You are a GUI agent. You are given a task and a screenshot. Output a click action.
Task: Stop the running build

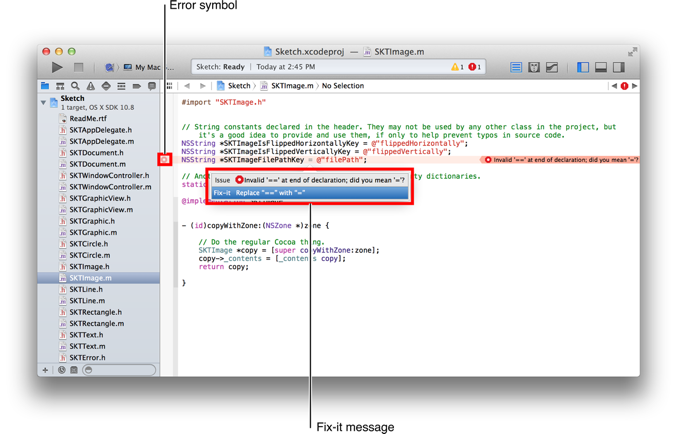78,67
